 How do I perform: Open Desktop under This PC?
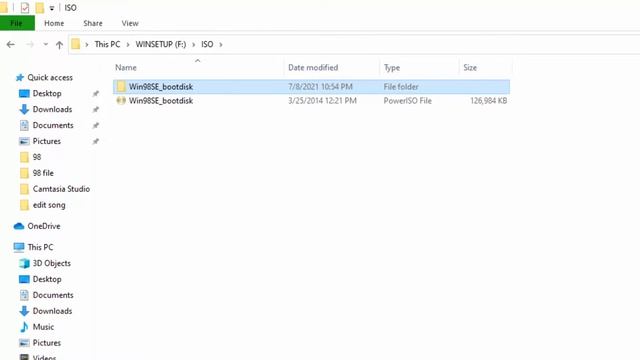click(x=47, y=279)
